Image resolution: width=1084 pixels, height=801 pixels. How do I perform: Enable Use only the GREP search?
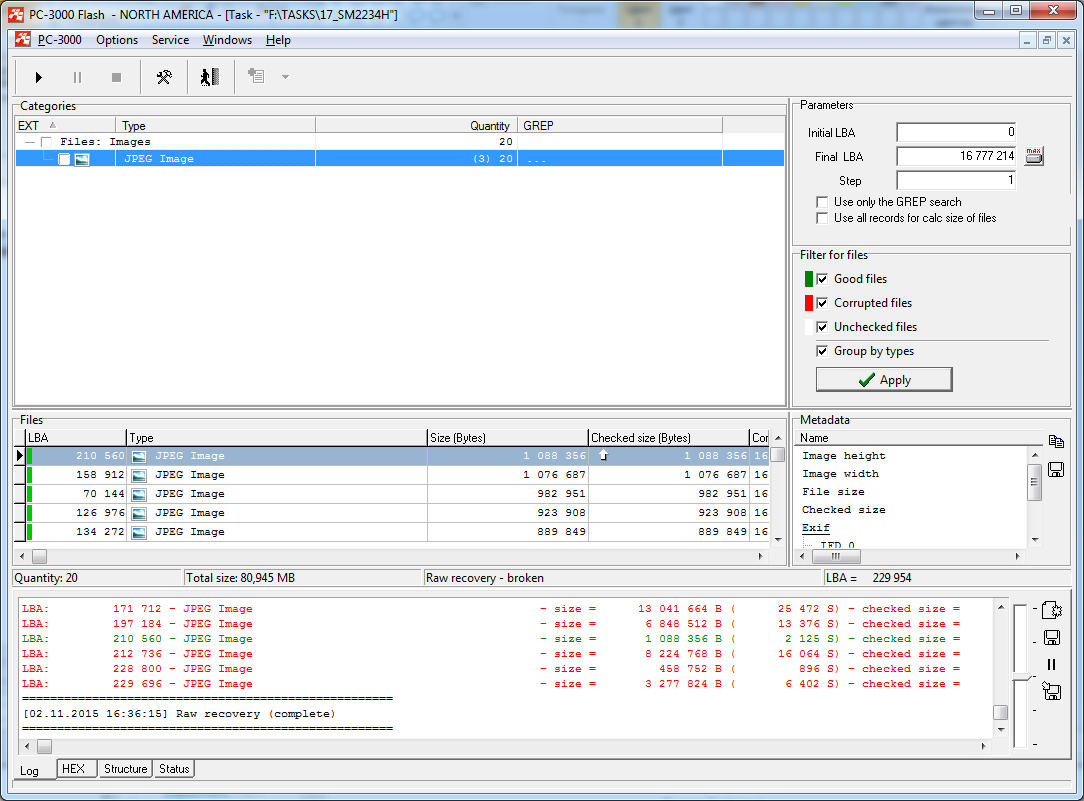tap(823, 202)
